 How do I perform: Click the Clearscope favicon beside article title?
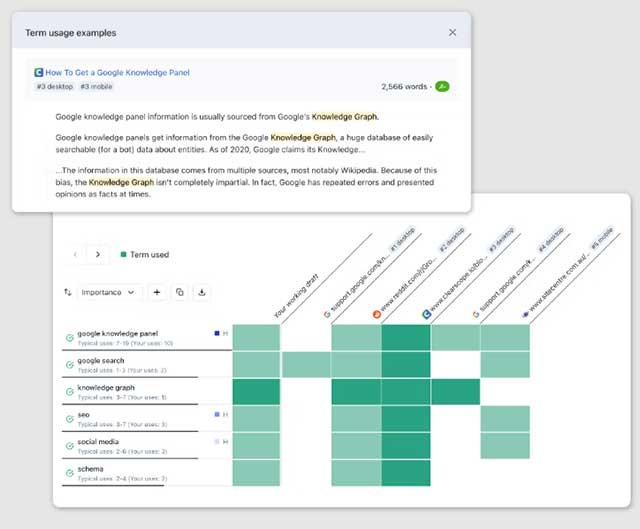pyautogui.click(x=38, y=73)
